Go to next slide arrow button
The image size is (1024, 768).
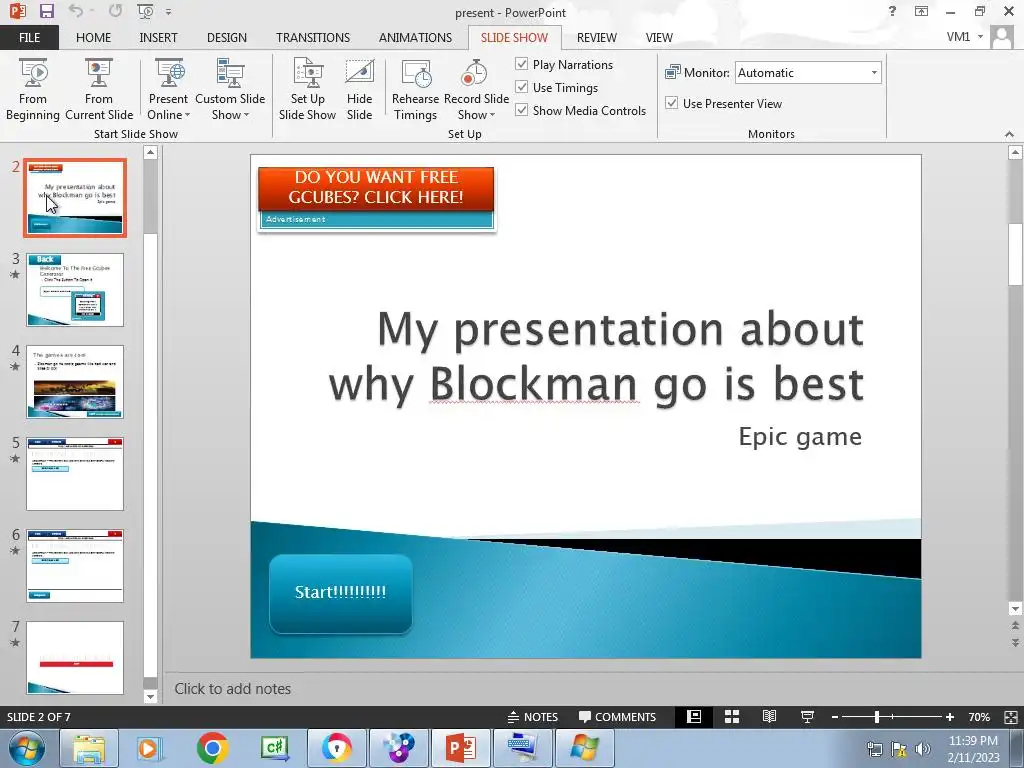[1015, 643]
